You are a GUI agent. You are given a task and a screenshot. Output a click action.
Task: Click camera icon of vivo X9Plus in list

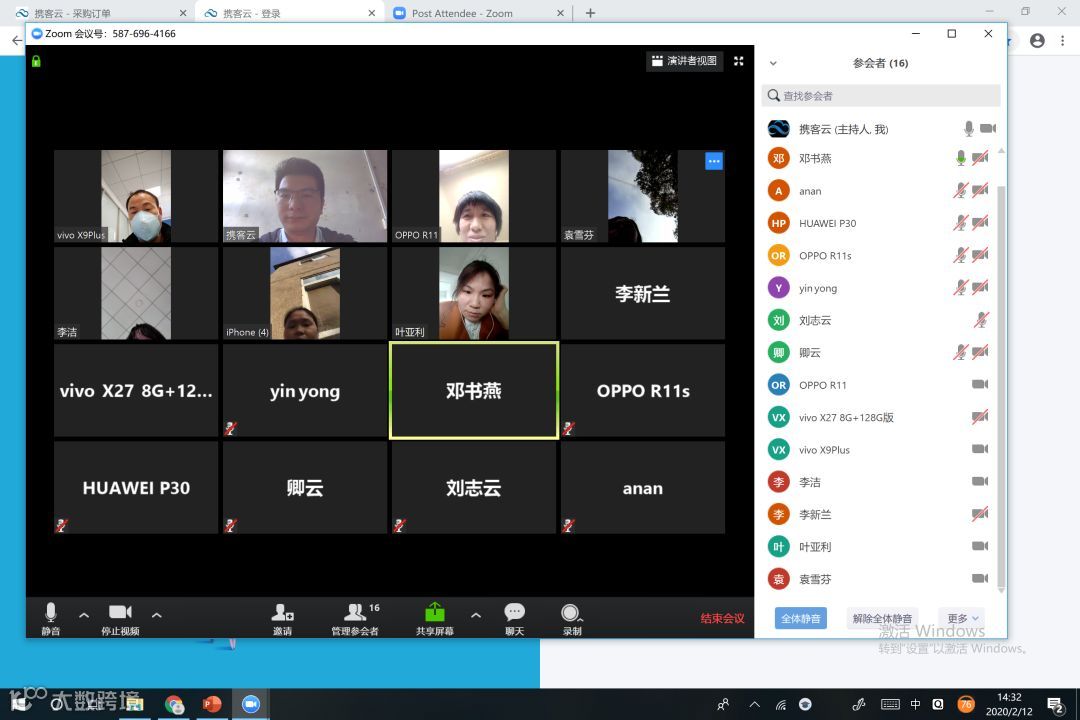(980, 449)
